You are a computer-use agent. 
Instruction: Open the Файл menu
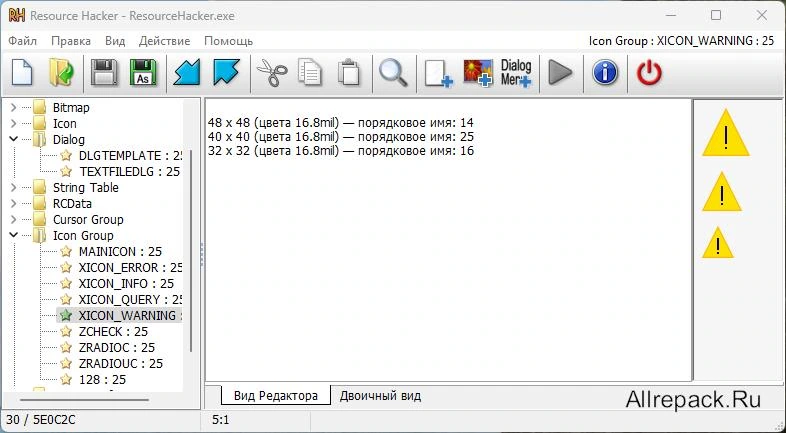[x=23, y=41]
